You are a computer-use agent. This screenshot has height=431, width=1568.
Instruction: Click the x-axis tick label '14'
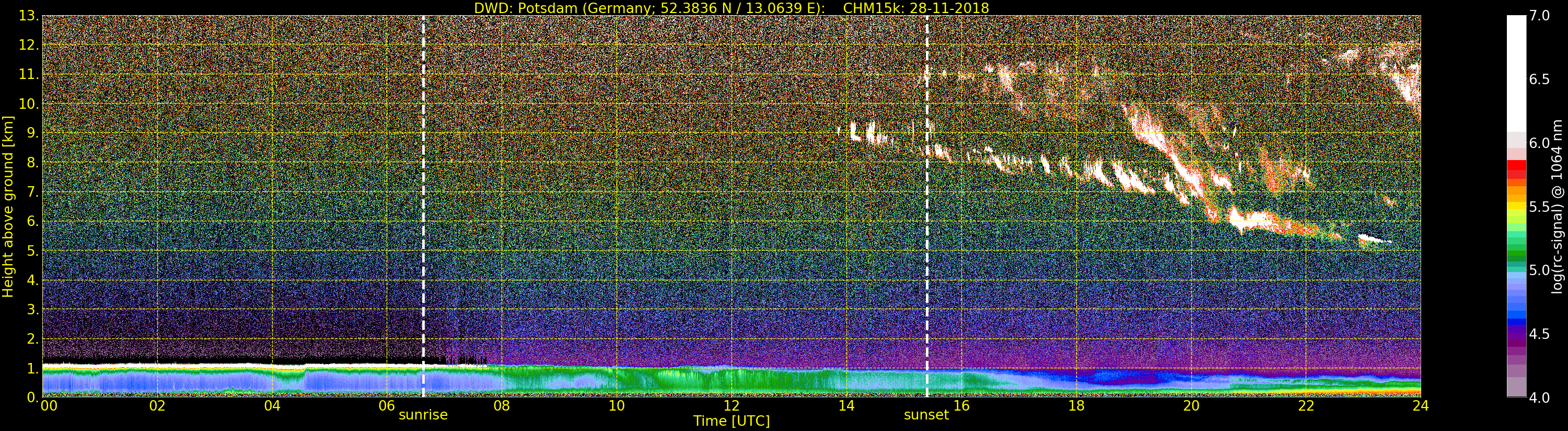pos(846,406)
